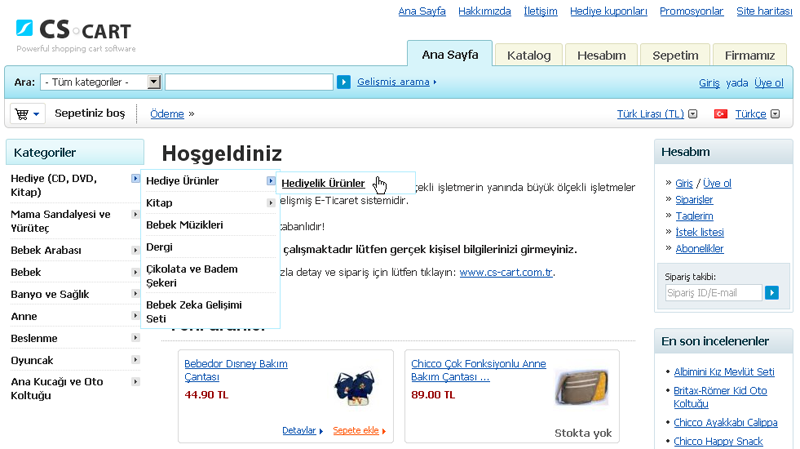Open Gelişmiş arama link

click(393, 82)
